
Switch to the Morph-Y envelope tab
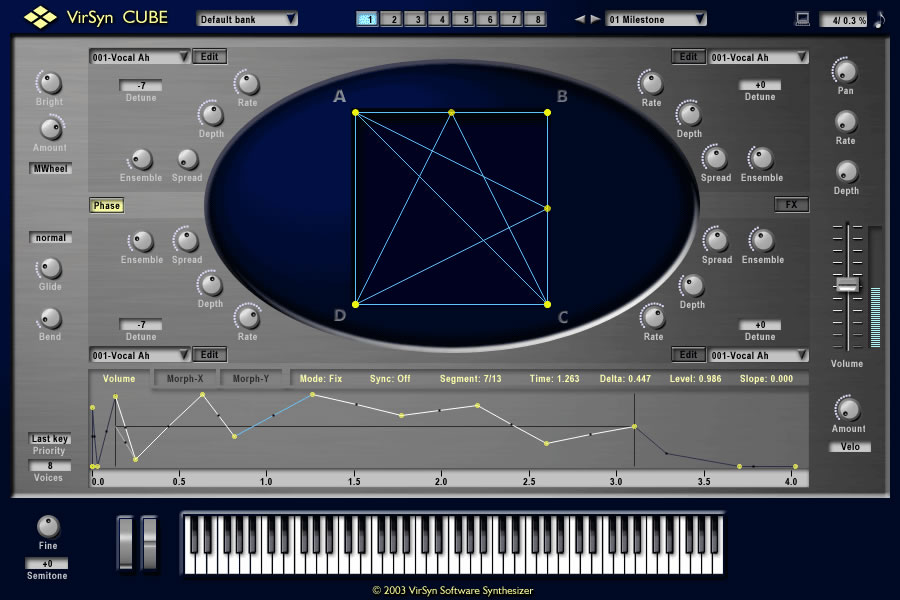pos(251,379)
